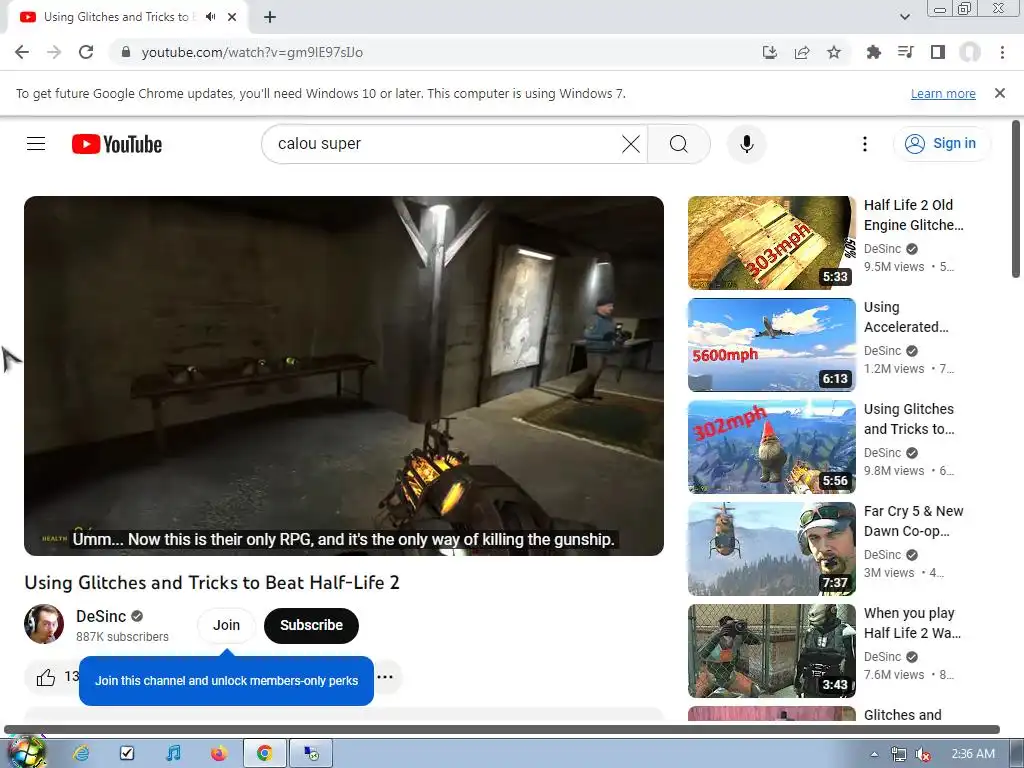Open Glitches and video title at bottom
1024x768 pixels.
(x=903, y=714)
